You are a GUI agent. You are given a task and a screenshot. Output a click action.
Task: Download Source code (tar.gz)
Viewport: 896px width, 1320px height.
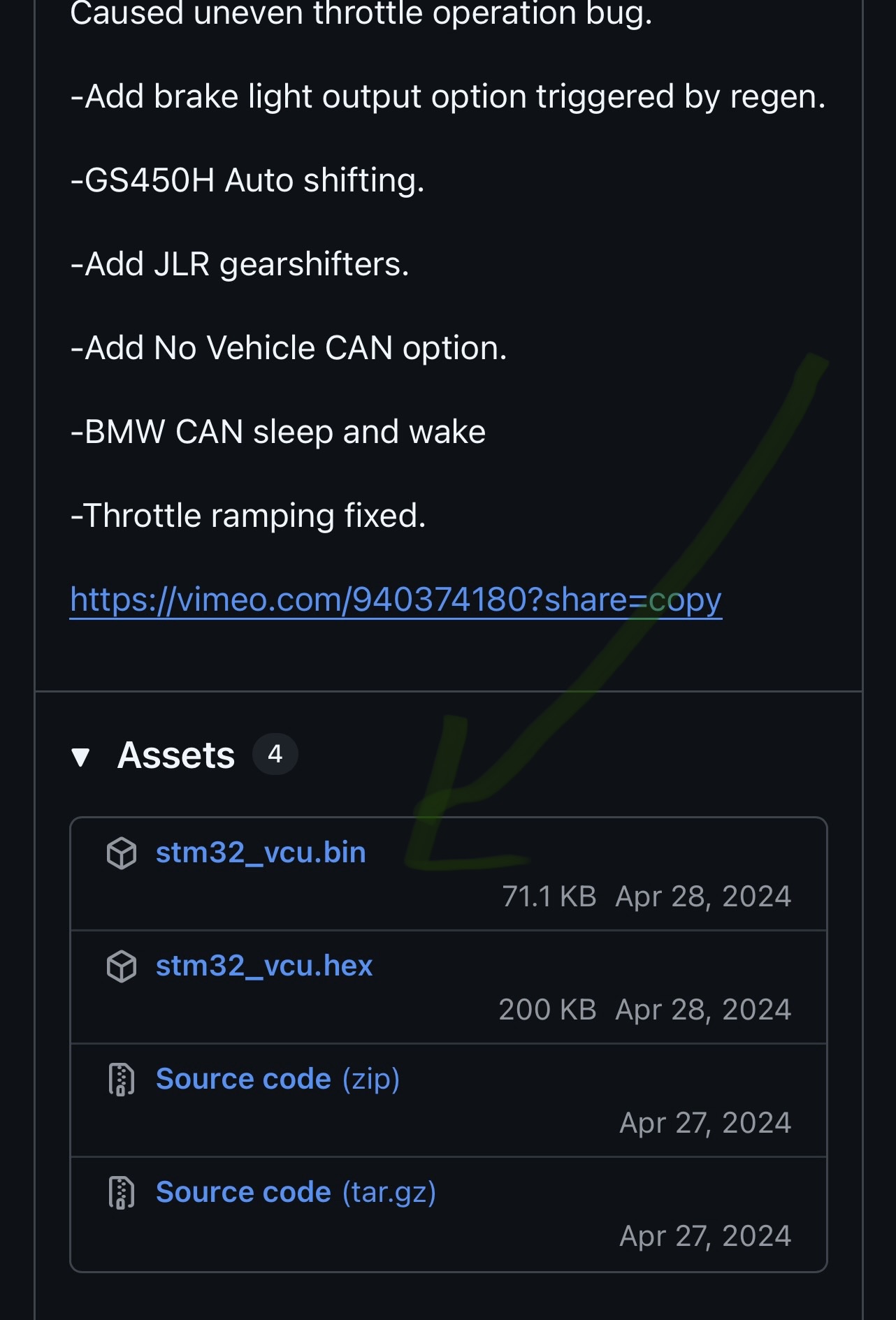296,1192
